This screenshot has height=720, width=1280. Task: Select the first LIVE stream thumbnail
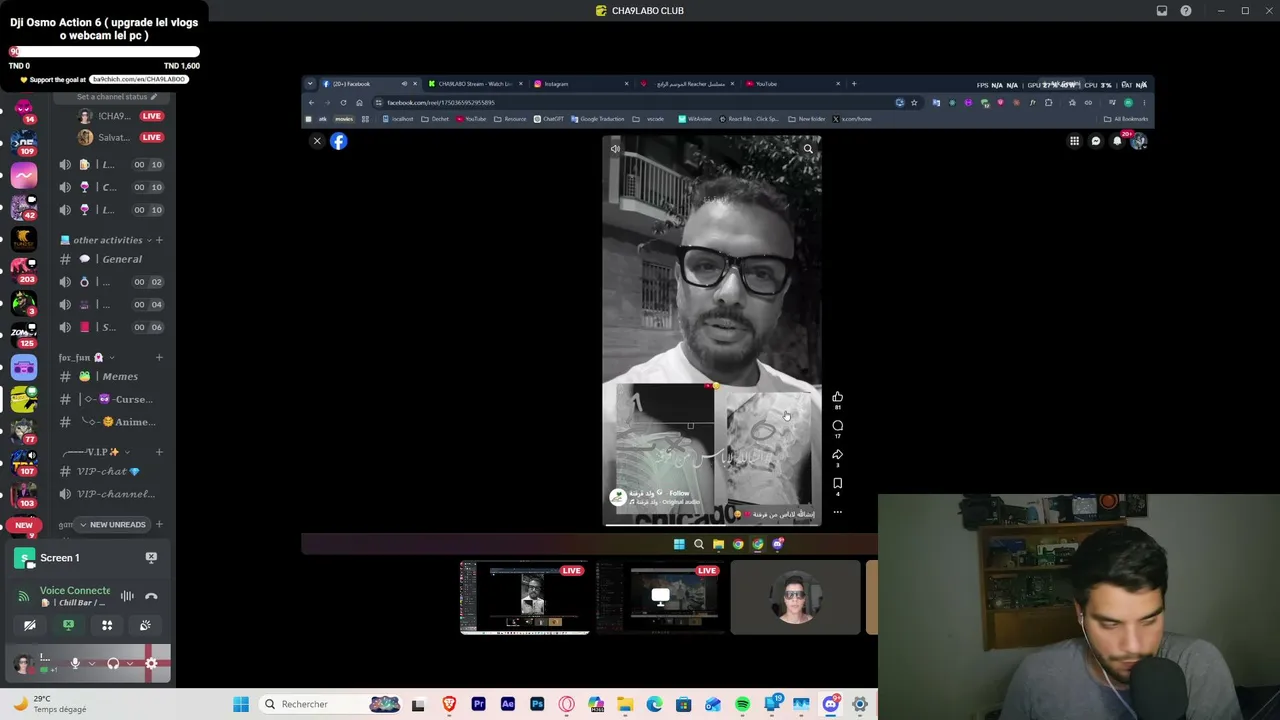click(x=524, y=598)
